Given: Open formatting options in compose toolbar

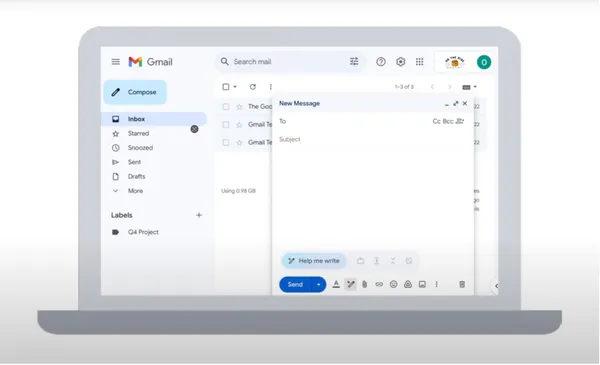Looking at the screenshot, I should [x=336, y=284].
